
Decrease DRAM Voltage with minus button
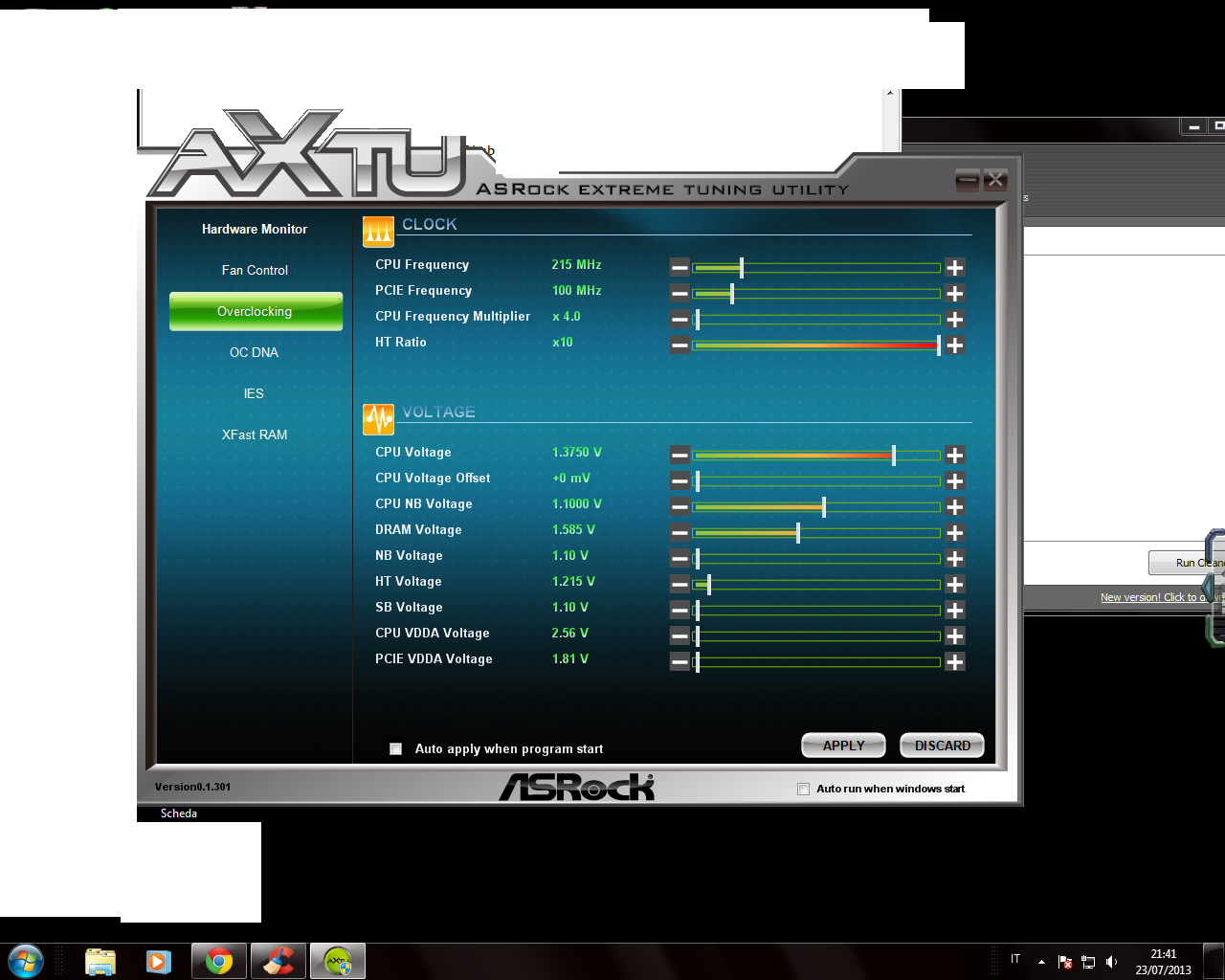(x=679, y=533)
